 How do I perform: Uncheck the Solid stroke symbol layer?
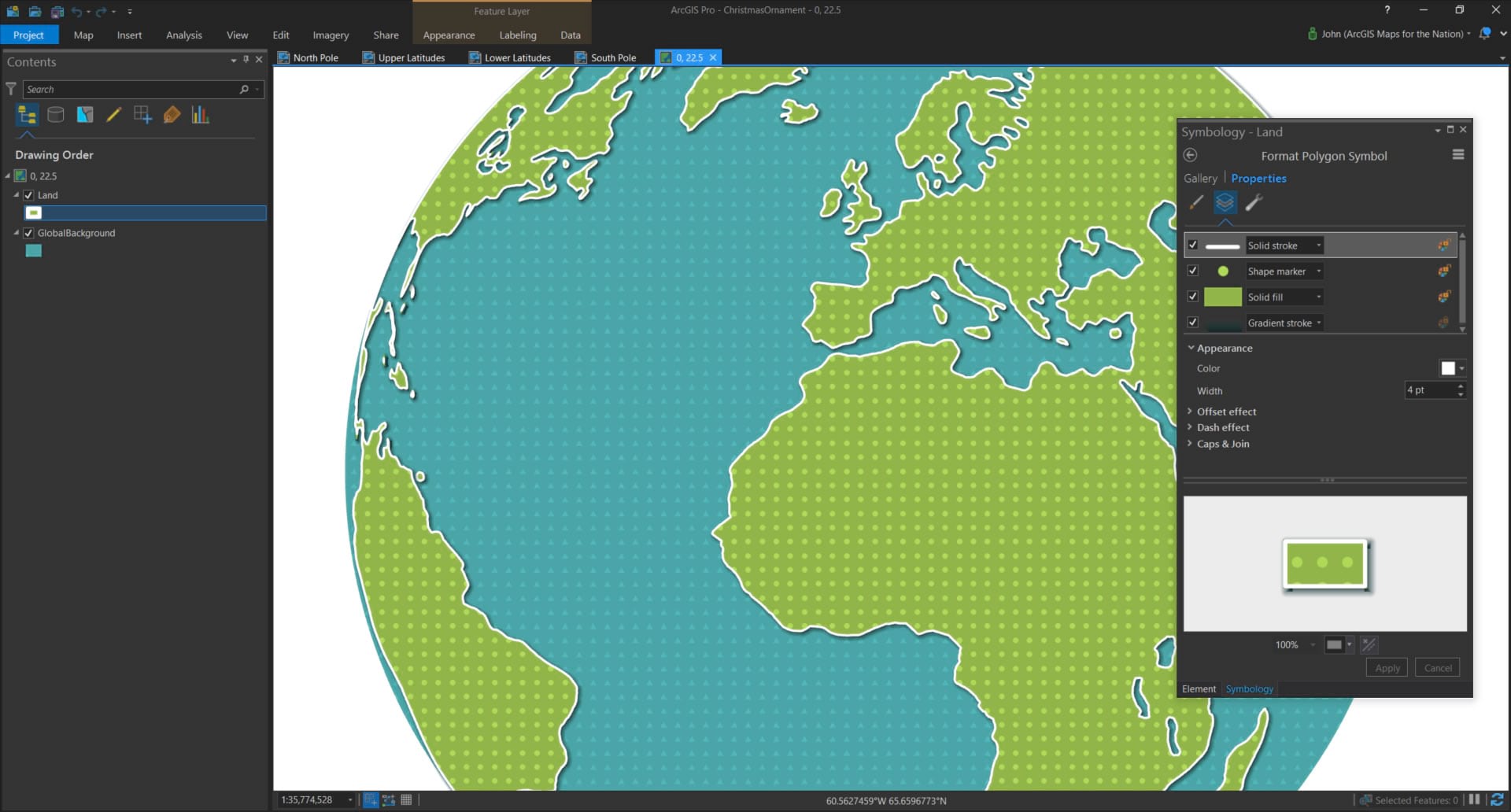[x=1193, y=245]
